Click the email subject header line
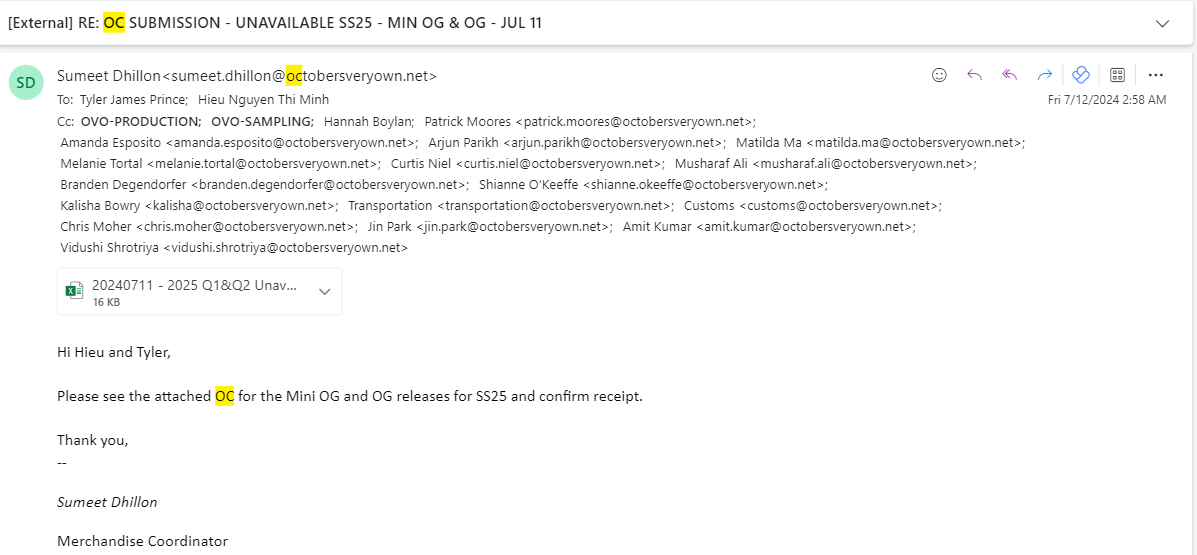Viewport: 1197px width, 555px height. pyautogui.click(x=275, y=23)
